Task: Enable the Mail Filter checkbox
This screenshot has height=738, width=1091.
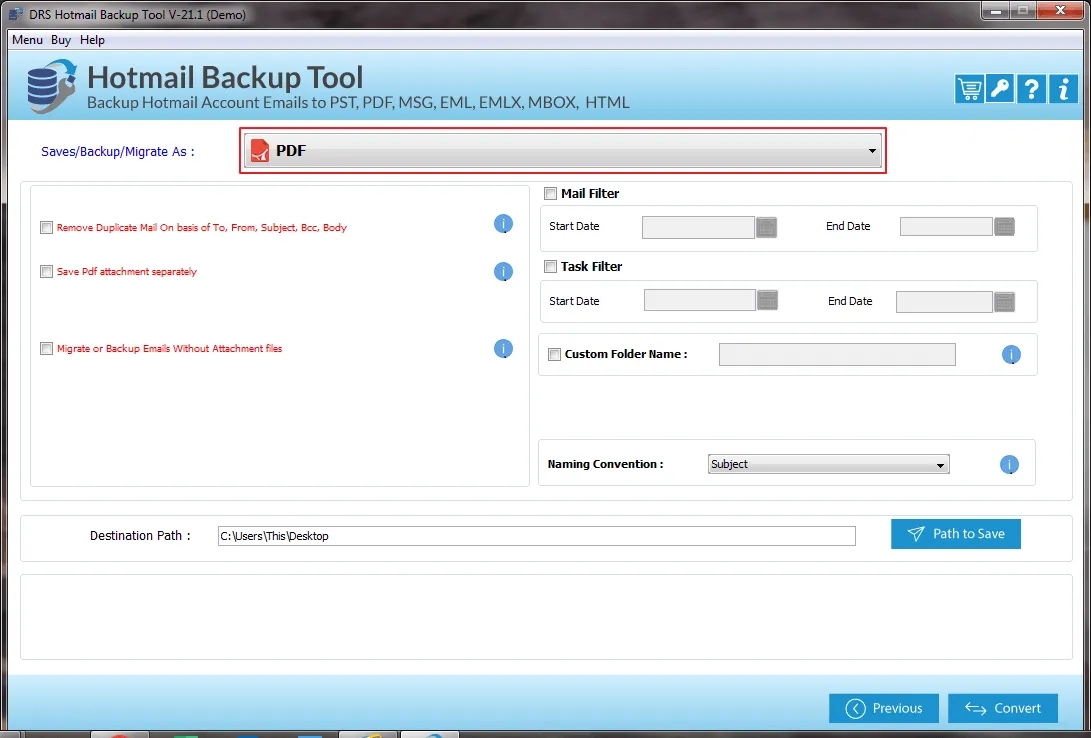Action: 550,193
